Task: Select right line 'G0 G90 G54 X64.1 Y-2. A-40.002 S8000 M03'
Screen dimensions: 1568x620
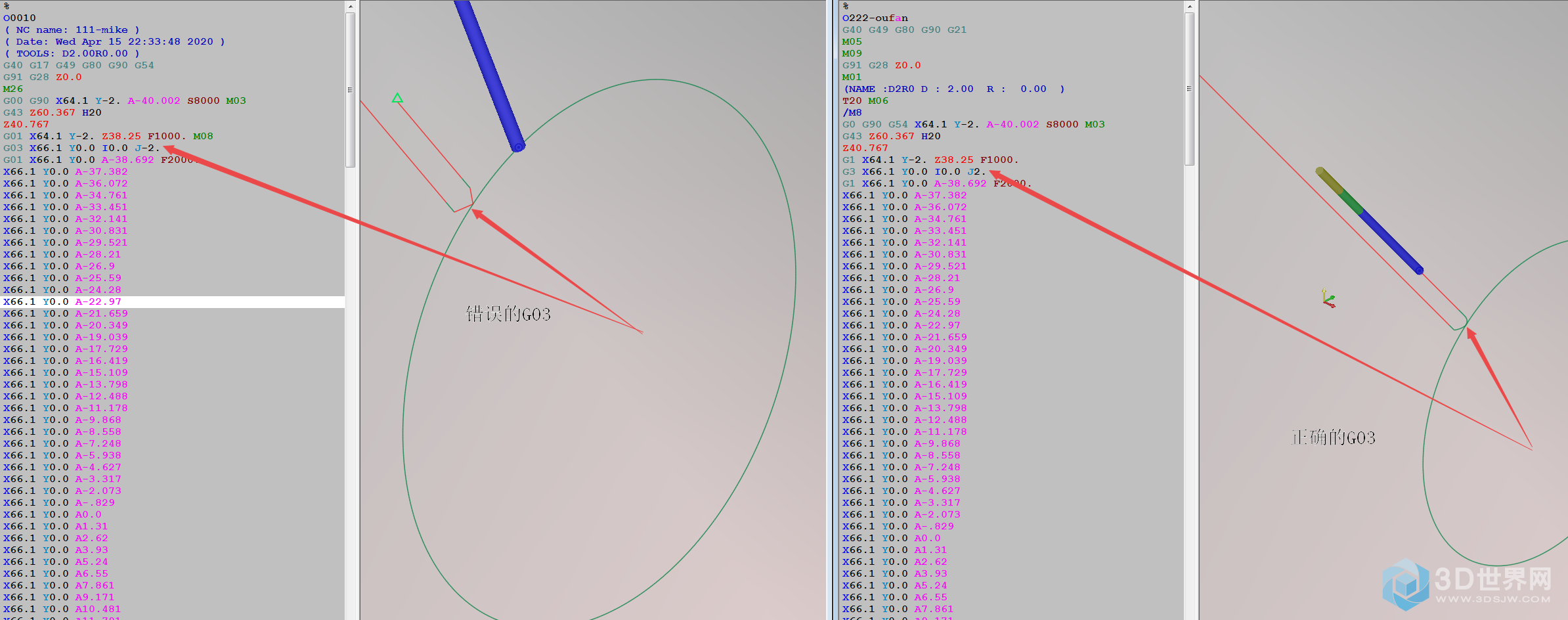Action: coord(974,124)
